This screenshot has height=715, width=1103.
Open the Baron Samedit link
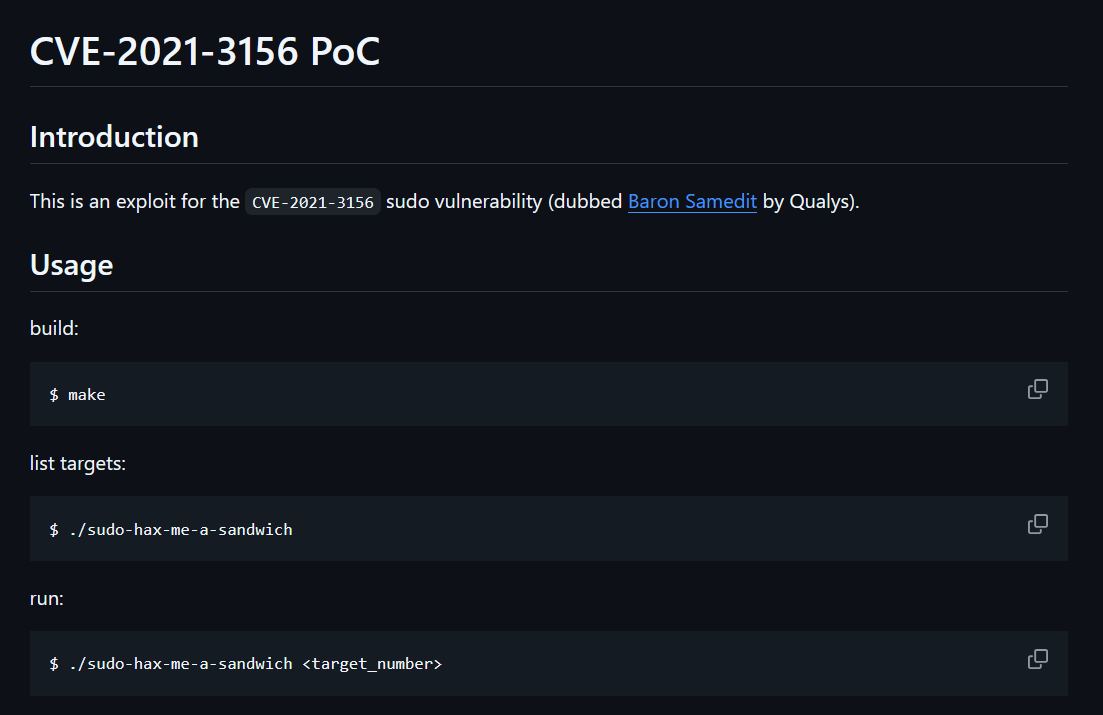tap(692, 201)
